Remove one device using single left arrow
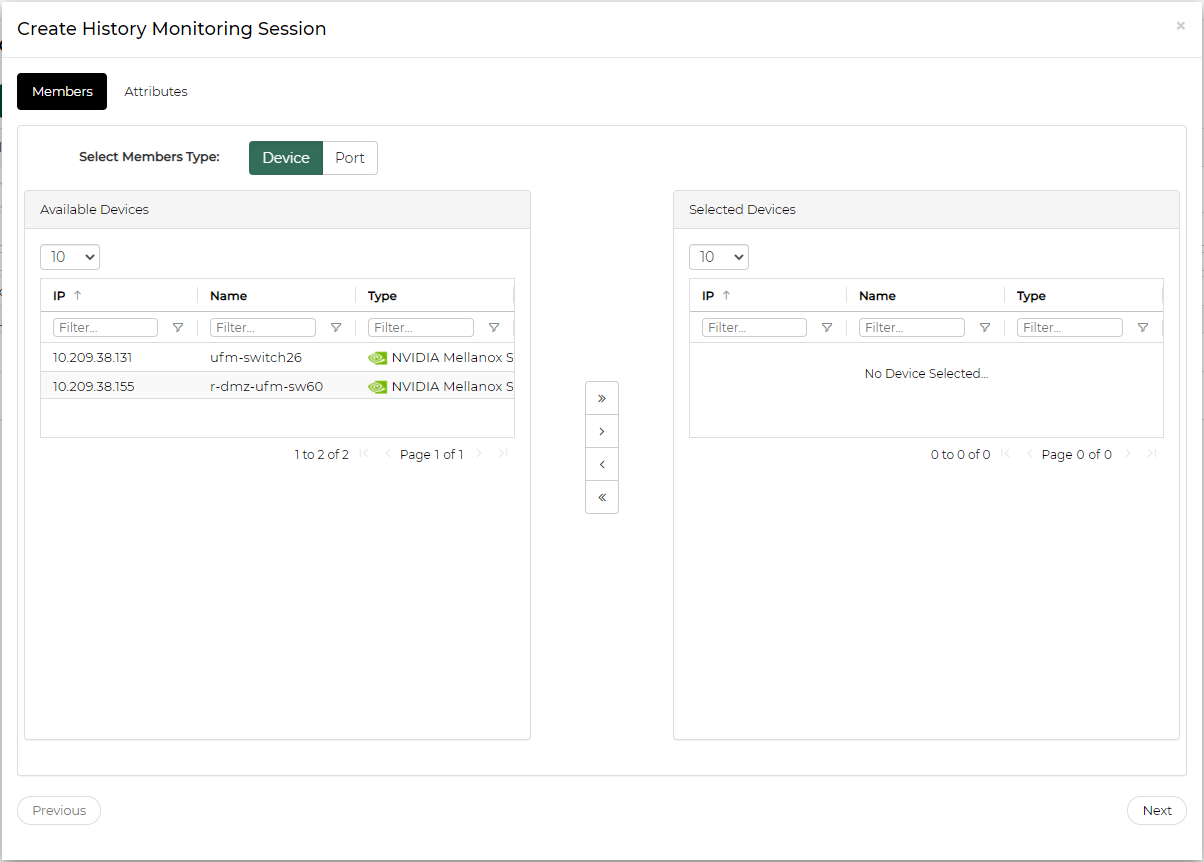This screenshot has width=1204, height=862. [602, 464]
